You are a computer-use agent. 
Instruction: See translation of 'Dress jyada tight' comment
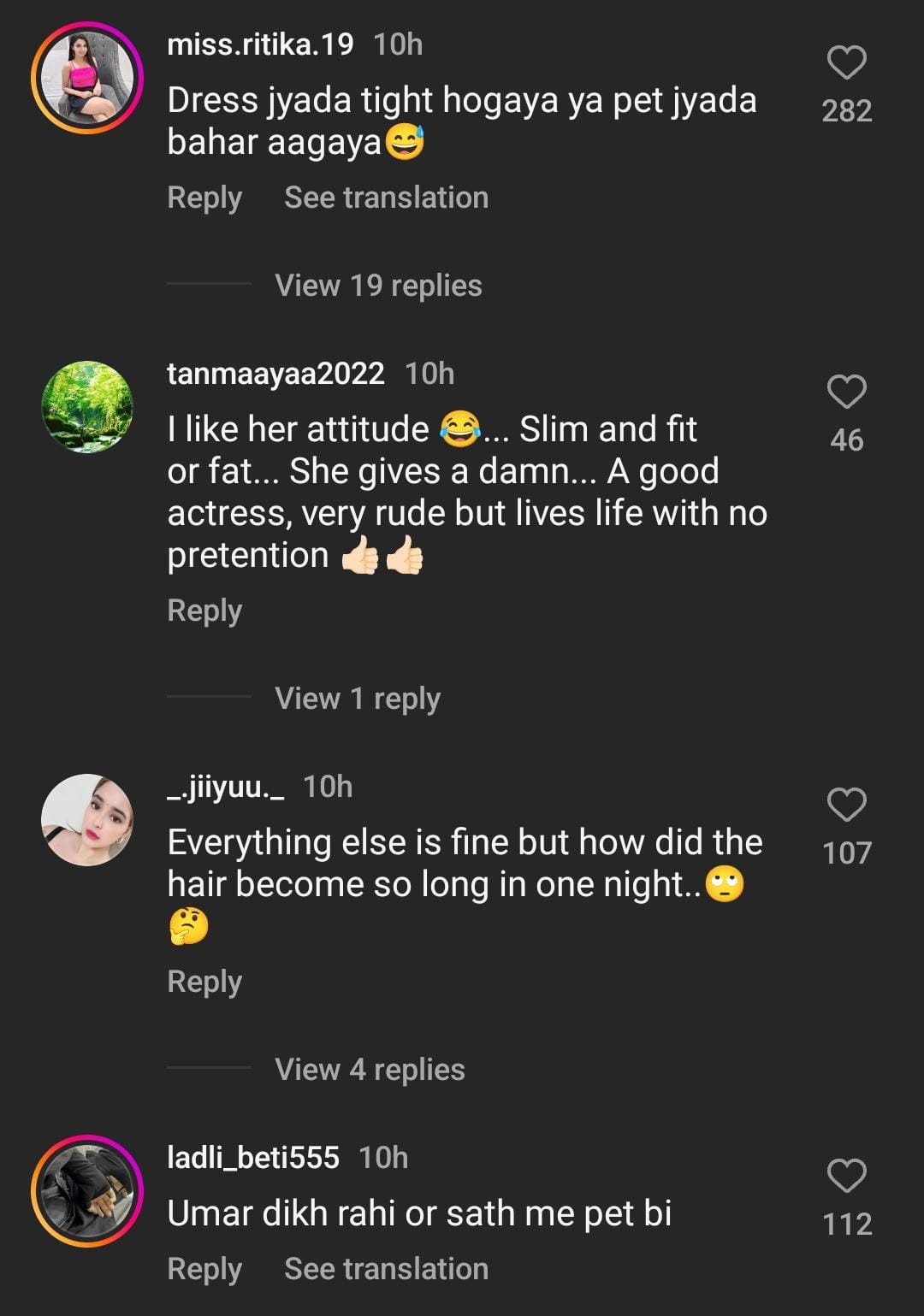coord(386,198)
